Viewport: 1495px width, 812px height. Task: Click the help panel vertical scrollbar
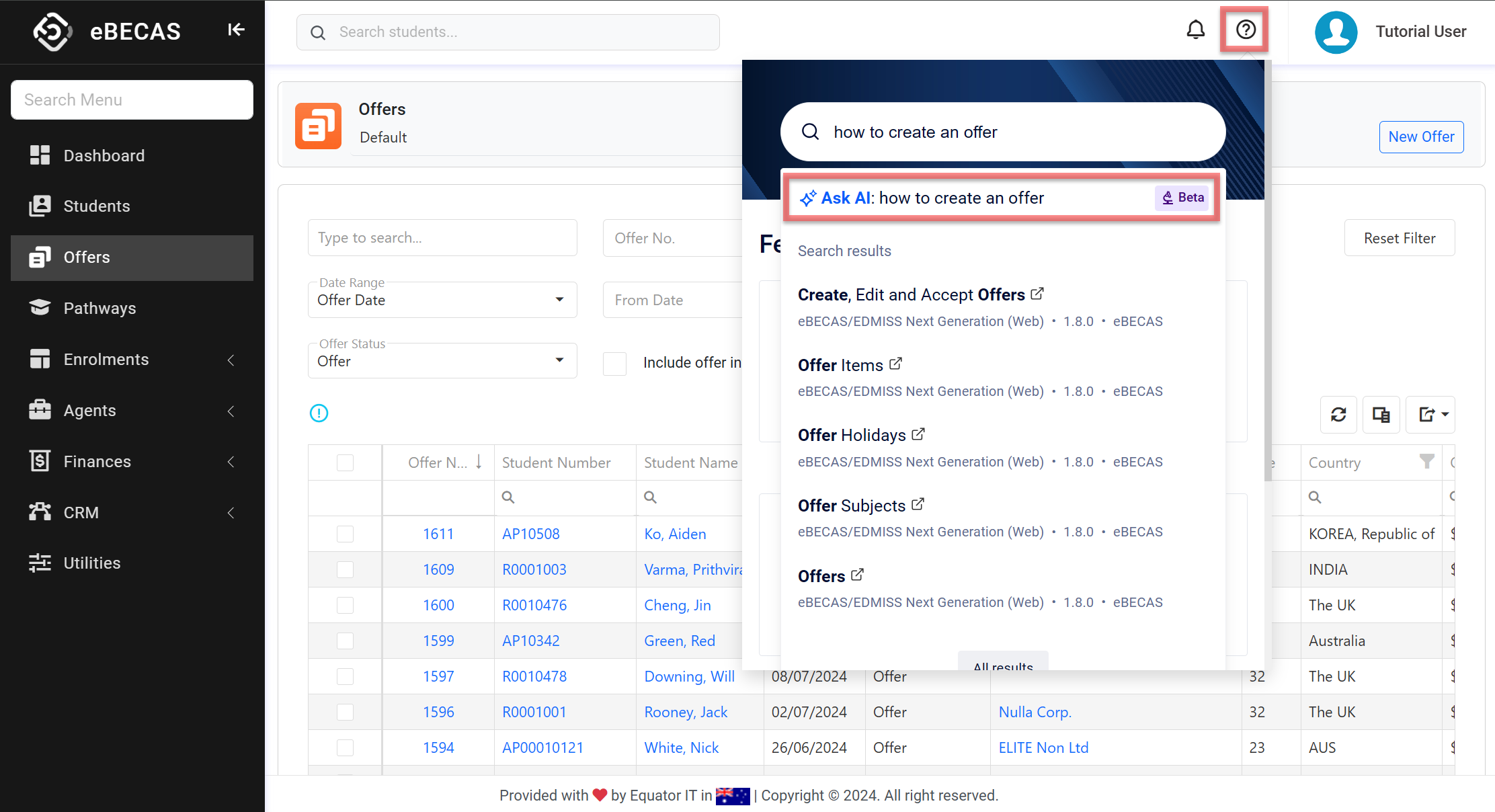(1267, 269)
